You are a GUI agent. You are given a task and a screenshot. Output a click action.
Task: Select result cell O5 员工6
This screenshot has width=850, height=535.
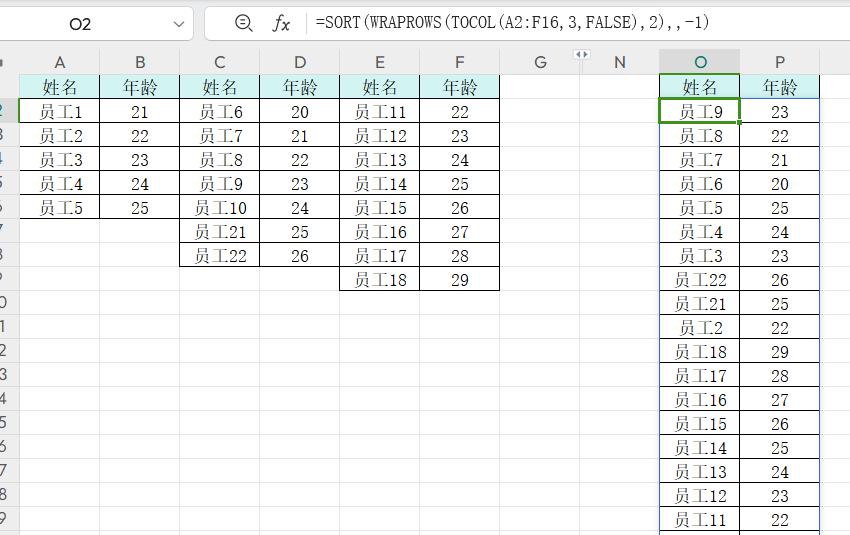pyautogui.click(x=700, y=183)
